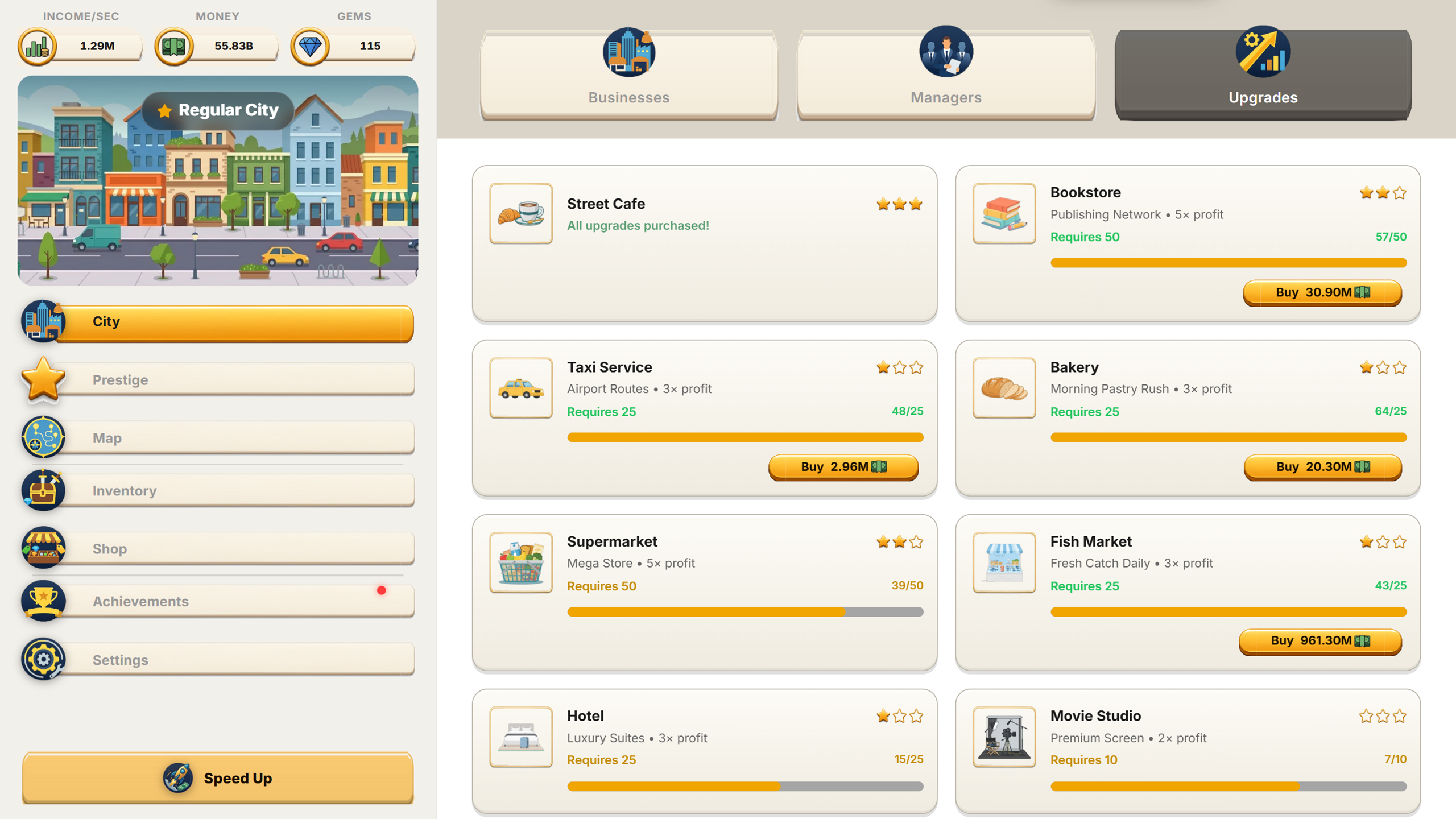Switch to the Managers tab
This screenshot has height=819, width=1456.
coord(946,75)
